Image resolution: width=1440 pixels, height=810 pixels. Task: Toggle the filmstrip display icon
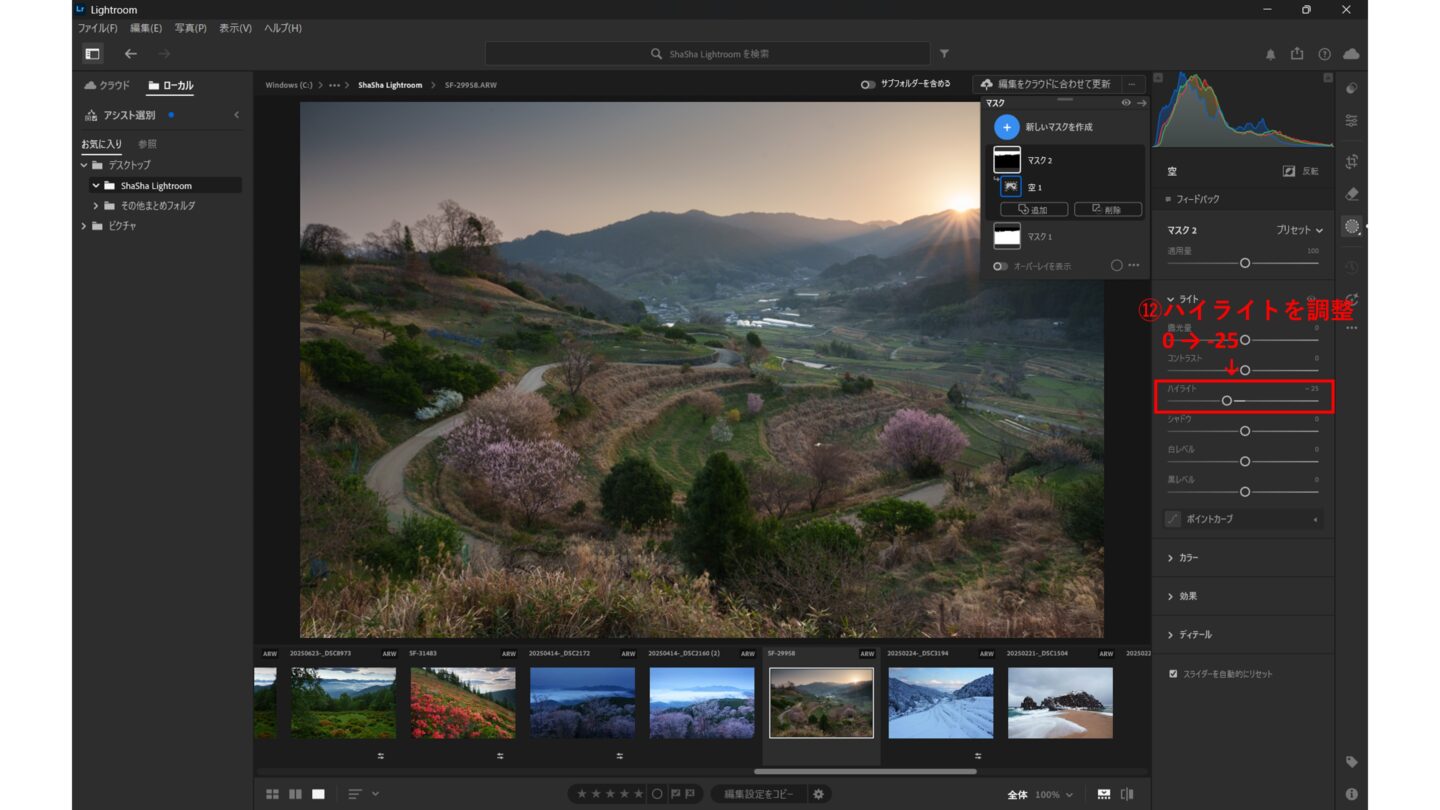click(x=1104, y=794)
